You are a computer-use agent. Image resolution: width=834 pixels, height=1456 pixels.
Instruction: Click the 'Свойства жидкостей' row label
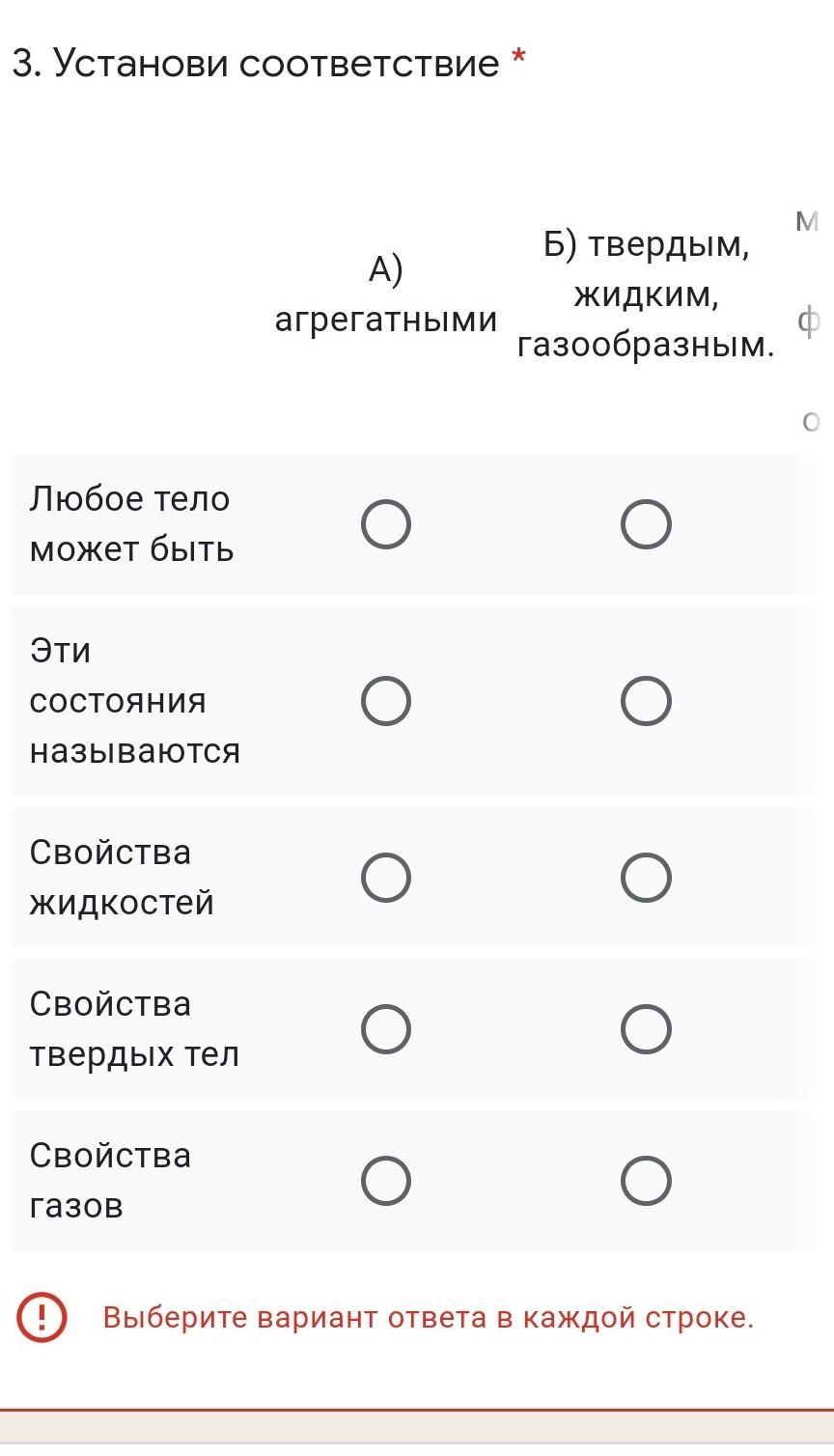(122, 878)
